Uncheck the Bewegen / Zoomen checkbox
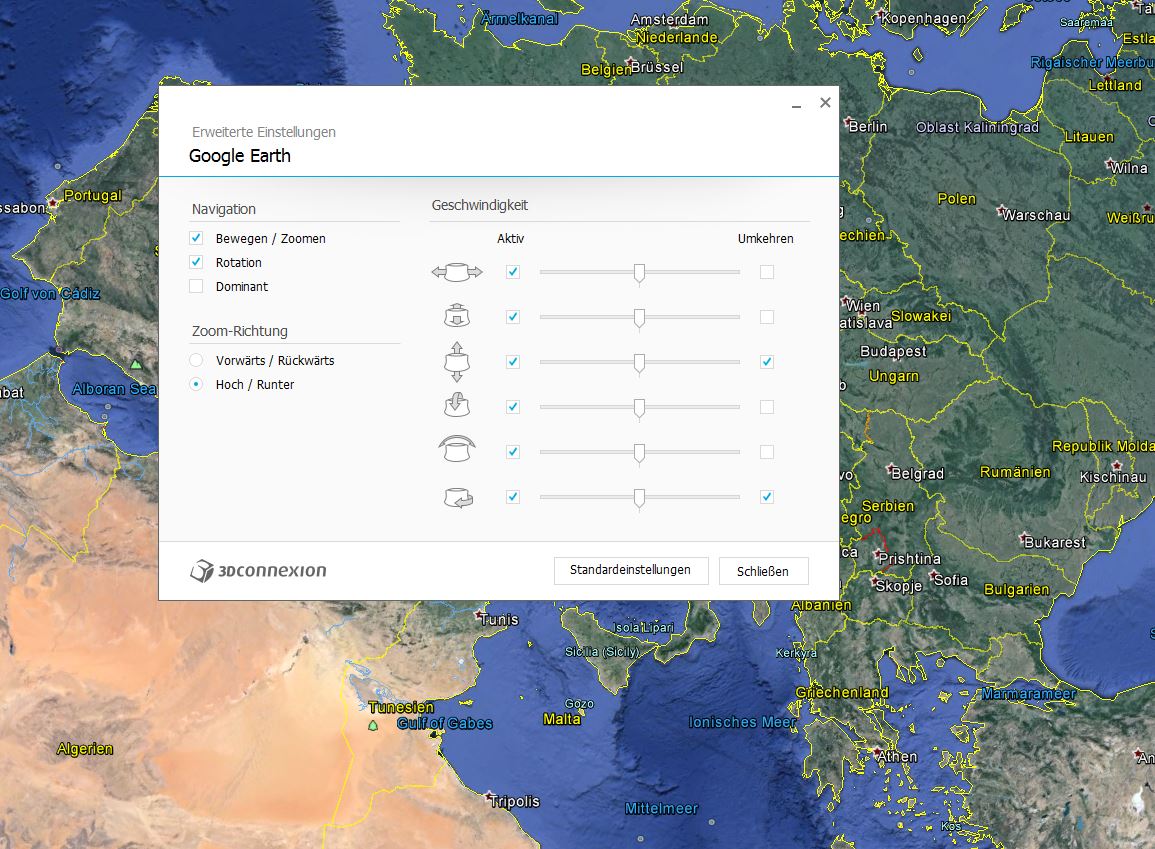Viewport: 1155px width, 849px height. [196, 238]
